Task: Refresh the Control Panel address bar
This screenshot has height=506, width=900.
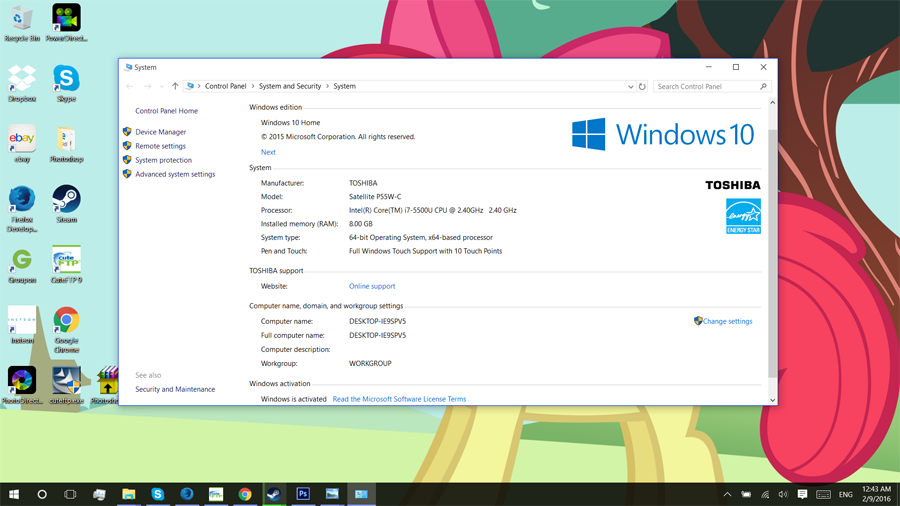Action: pyautogui.click(x=642, y=87)
